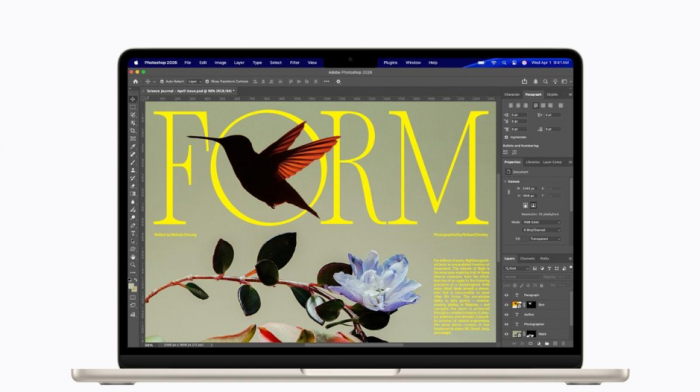Click the Share button in options bar
The image size is (700, 392).
[x=525, y=82]
